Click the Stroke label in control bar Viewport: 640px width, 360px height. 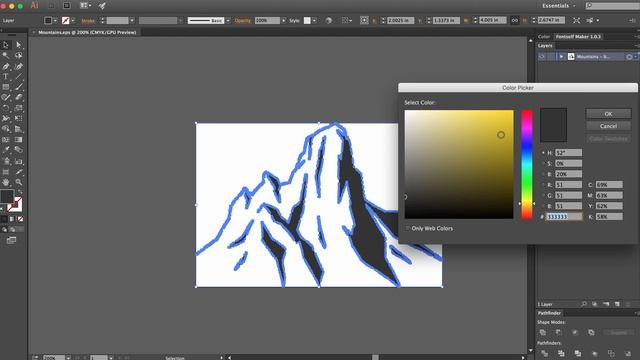pyautogui.click(x=88, y=20)
